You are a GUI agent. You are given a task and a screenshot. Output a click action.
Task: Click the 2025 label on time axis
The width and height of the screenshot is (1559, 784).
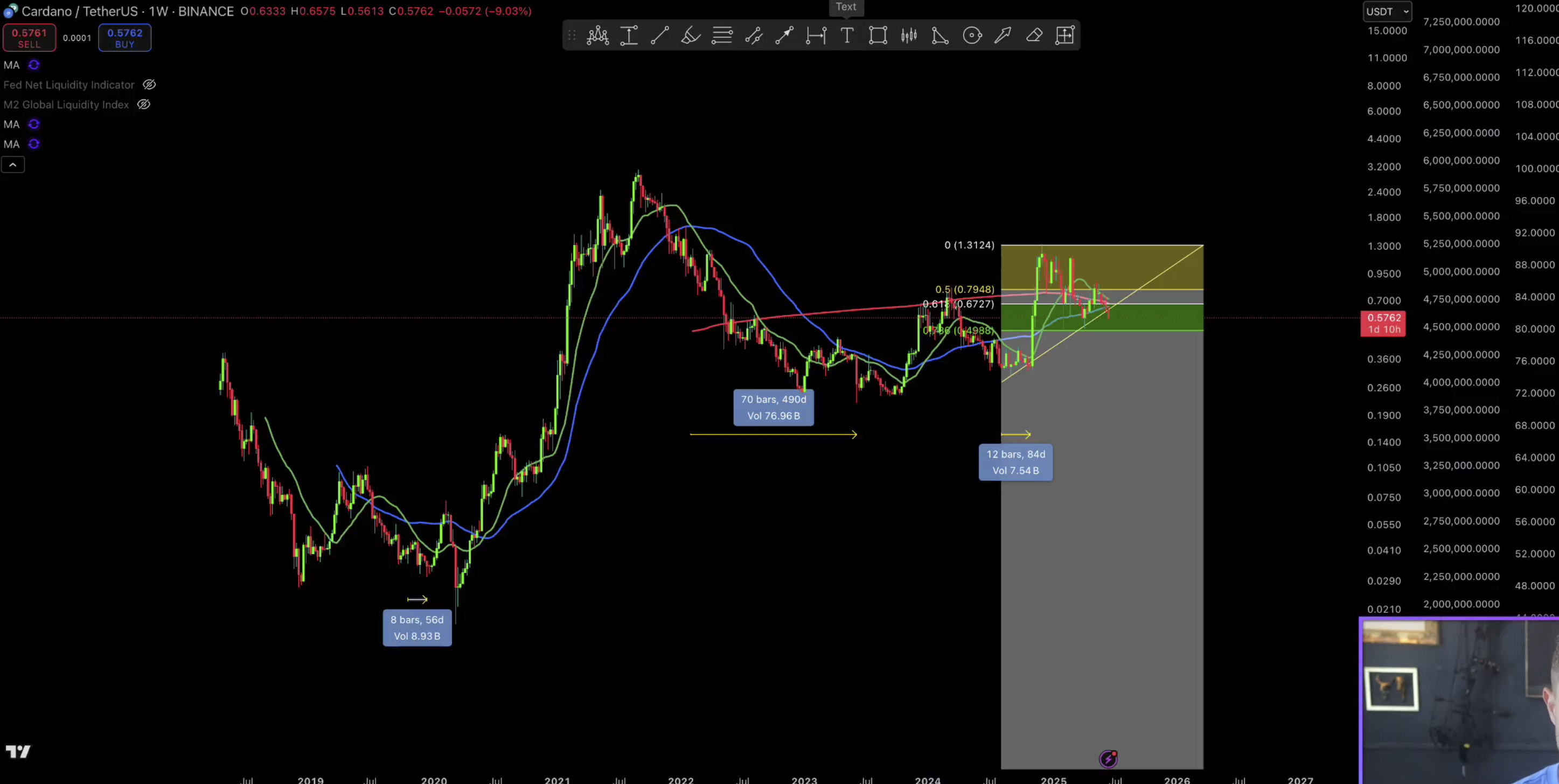coord(1053,780)
